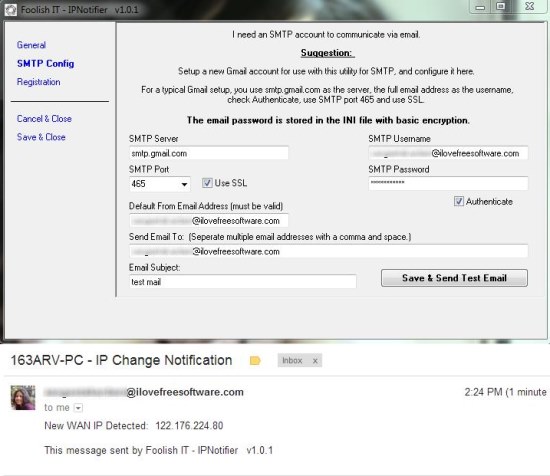
Task: Remove the Inbox label with its x
Action: (x=315, y=361)
